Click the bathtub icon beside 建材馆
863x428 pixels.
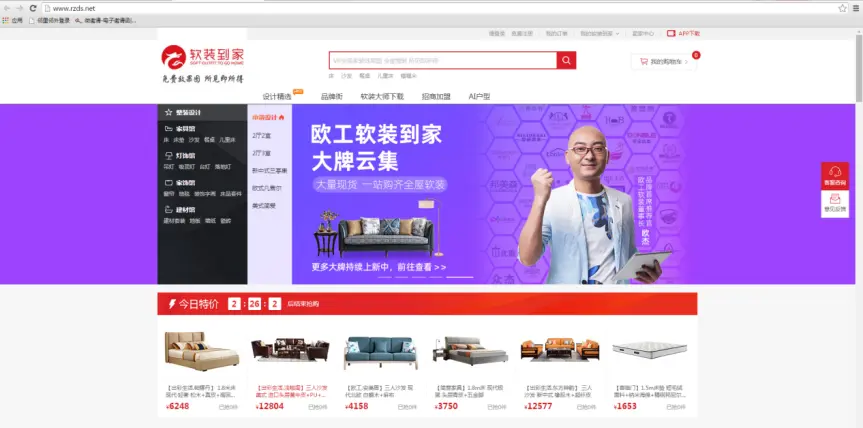pos(168,210)
